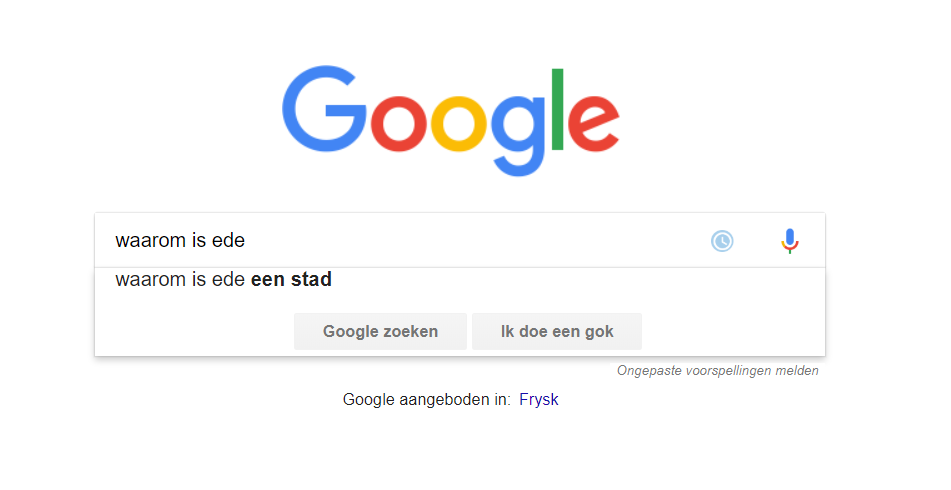Click the first red o in Google logo

pyautogui.click(x=398, y=124)
